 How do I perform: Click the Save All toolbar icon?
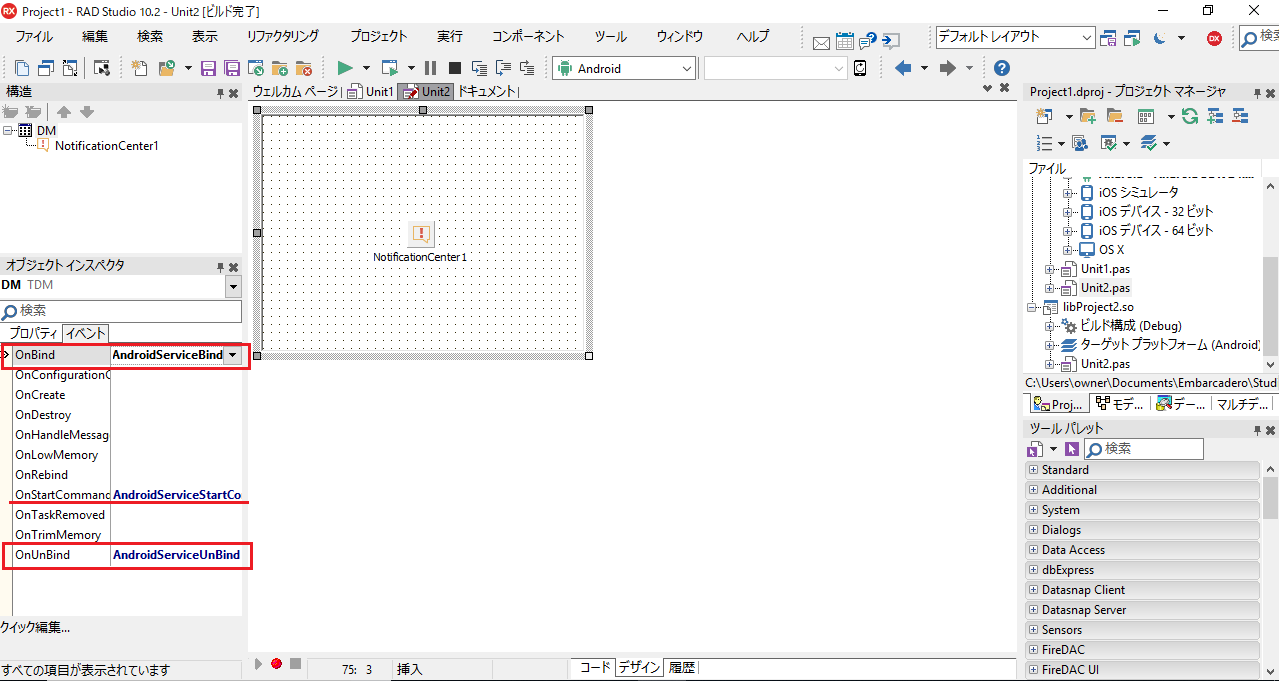point(232,68)
